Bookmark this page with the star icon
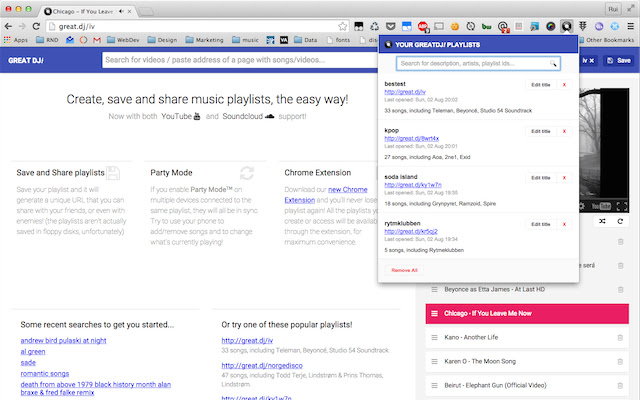Screen dimensions: 640x400 342,27
